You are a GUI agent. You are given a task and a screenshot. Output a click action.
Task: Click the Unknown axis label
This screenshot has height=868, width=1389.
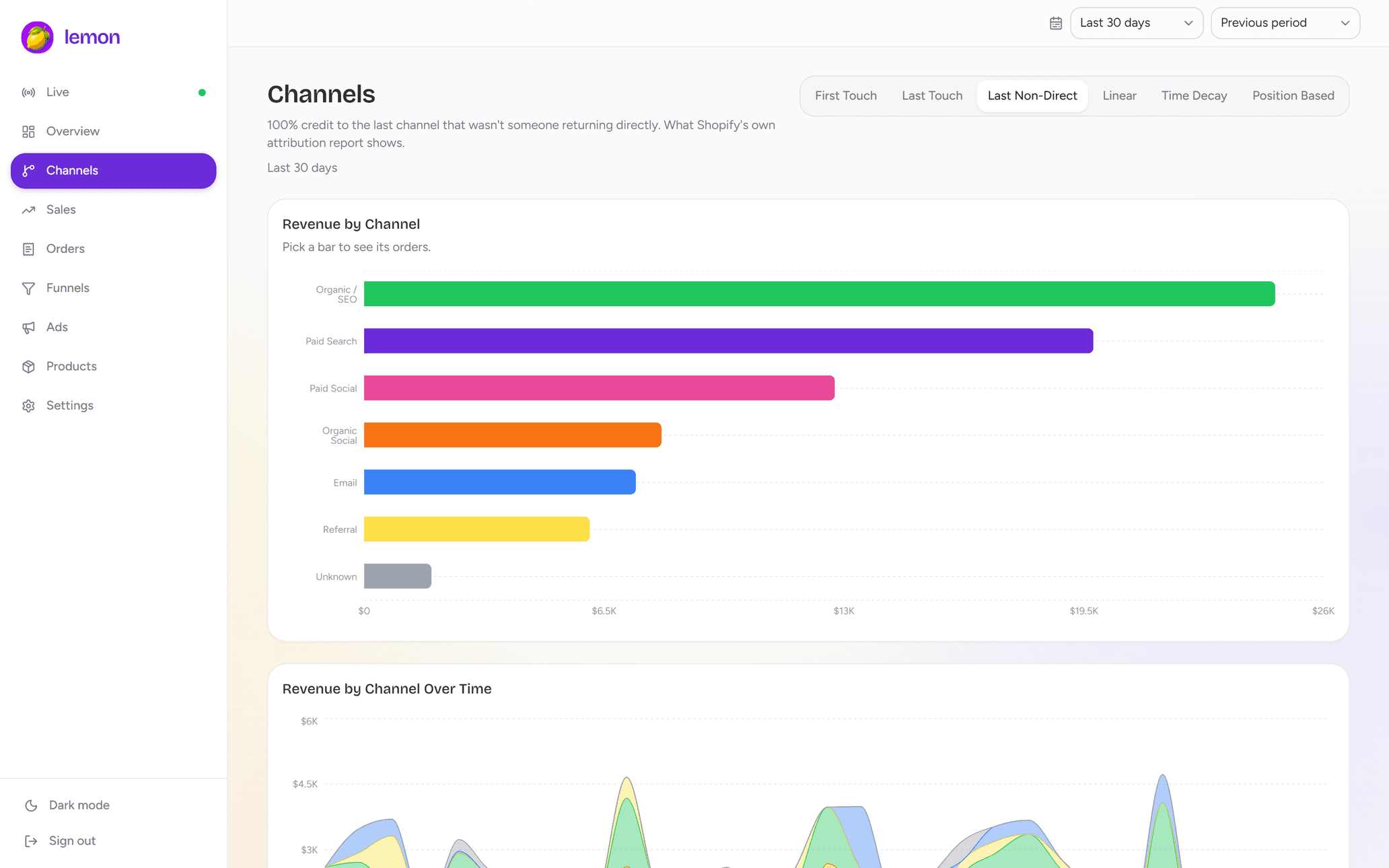pyautogui.click(x=336, y=577)
